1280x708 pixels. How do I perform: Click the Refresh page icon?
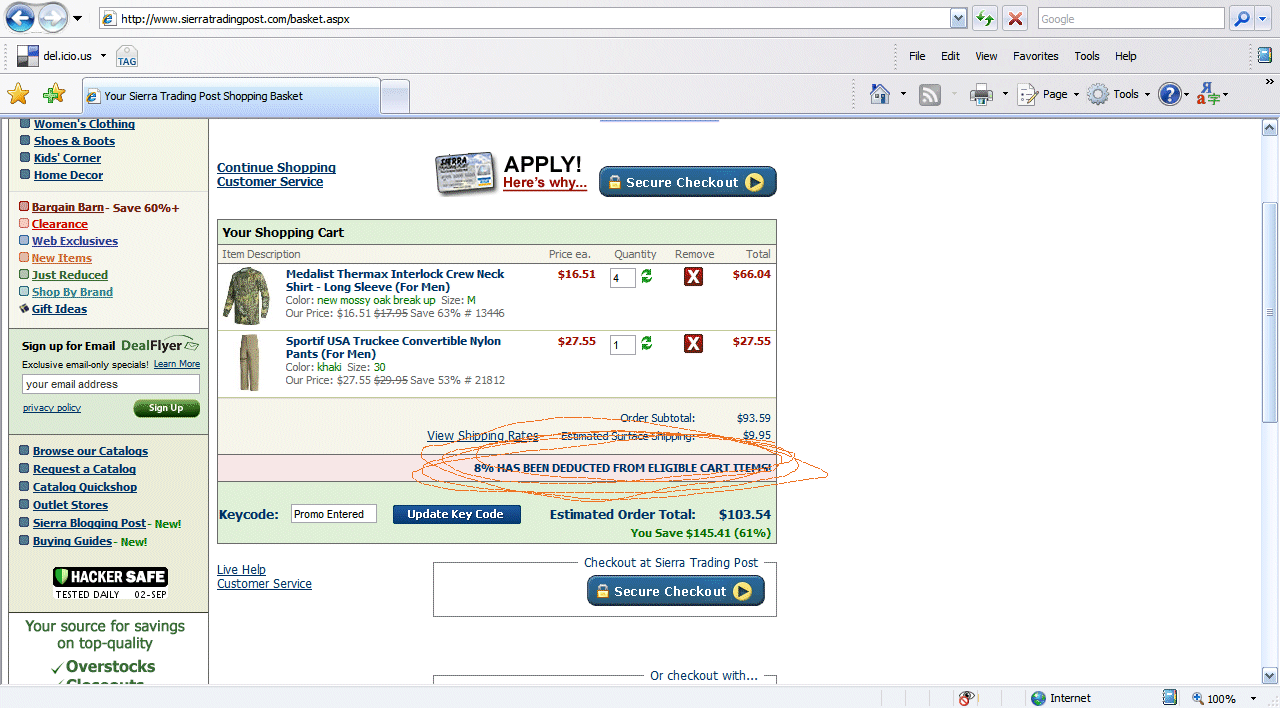pyautogui.click(x=985, y=18)
